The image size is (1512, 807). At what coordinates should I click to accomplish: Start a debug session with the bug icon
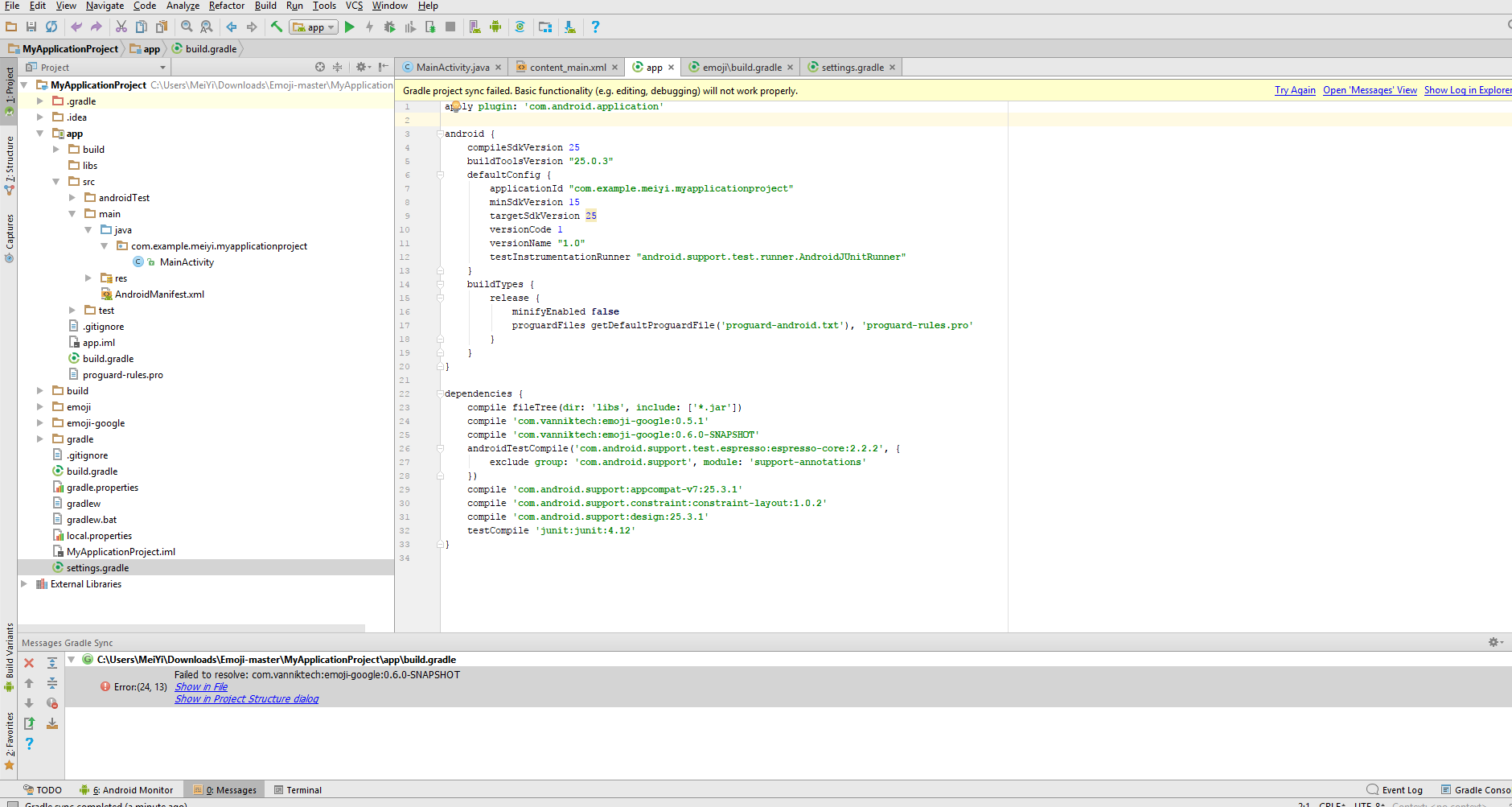click(x=390, y=27)
